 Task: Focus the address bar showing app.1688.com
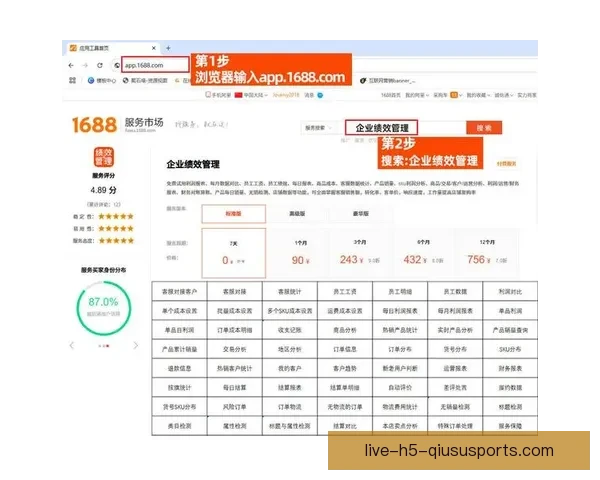point(155,65)
